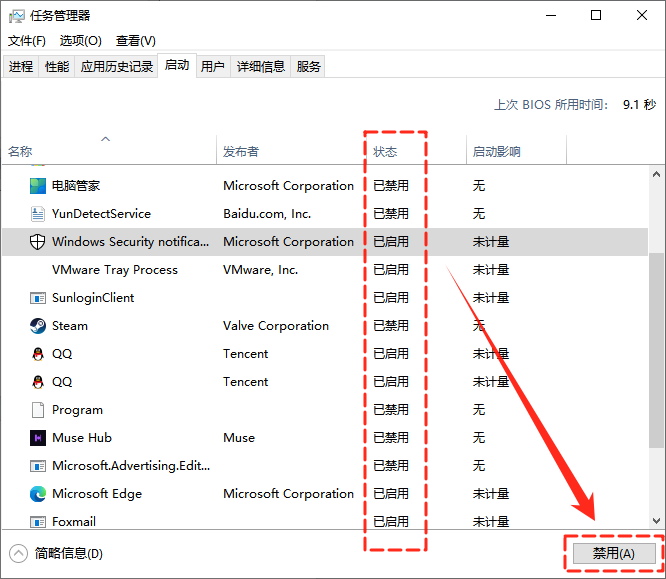The image size is (666, 579).
Task: Switch to the 进程 tab
Action: (21, 67)
